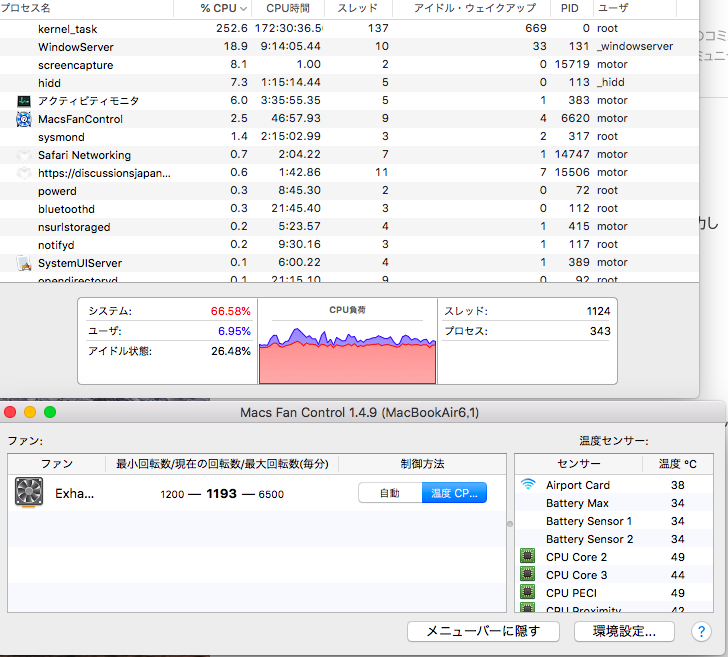Click the 温度 °C column header
Screen dimensions: 728x657
(678, 464)
